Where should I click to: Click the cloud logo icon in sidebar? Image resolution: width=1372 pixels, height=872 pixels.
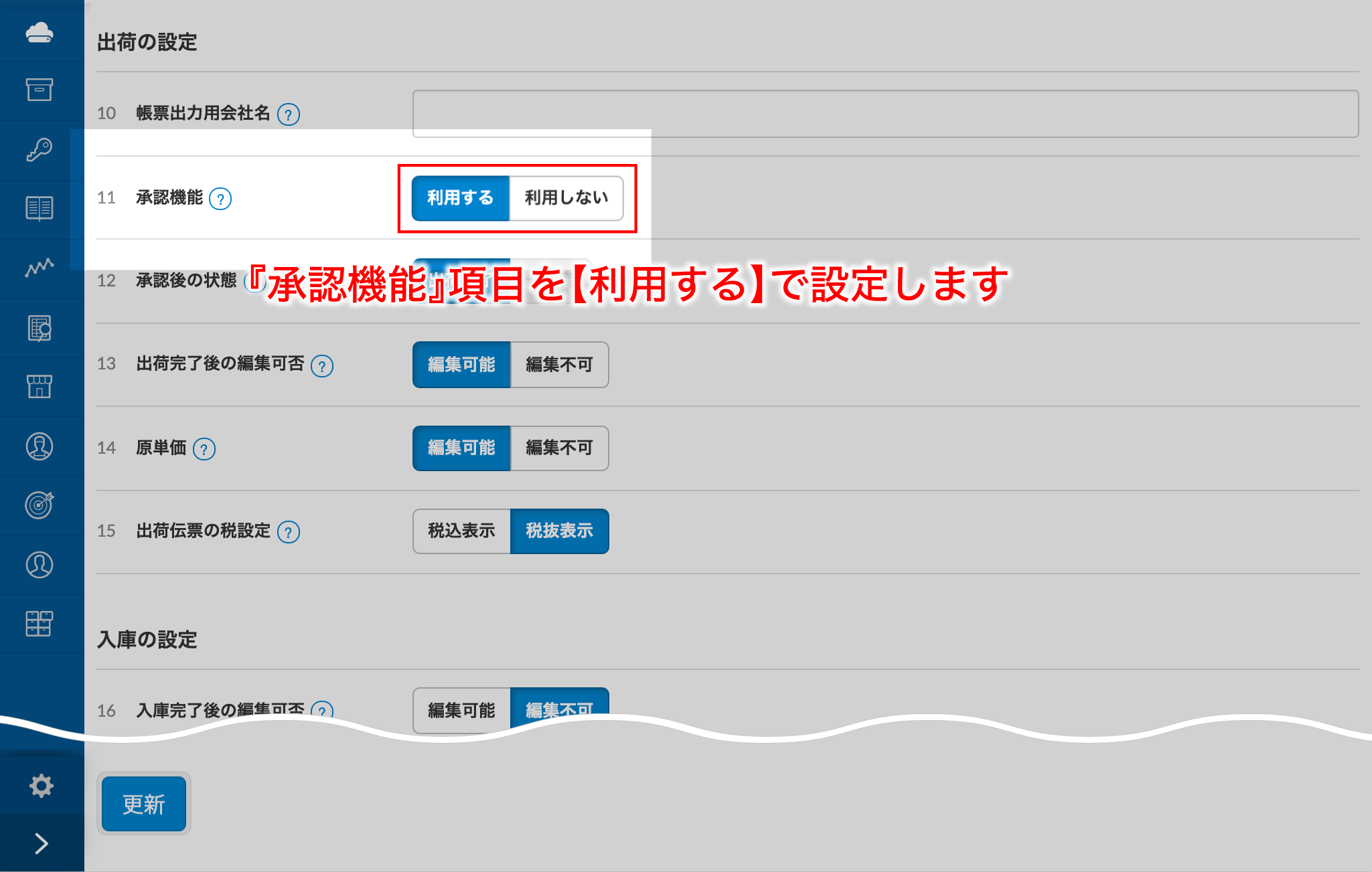[x=40, y=31]
